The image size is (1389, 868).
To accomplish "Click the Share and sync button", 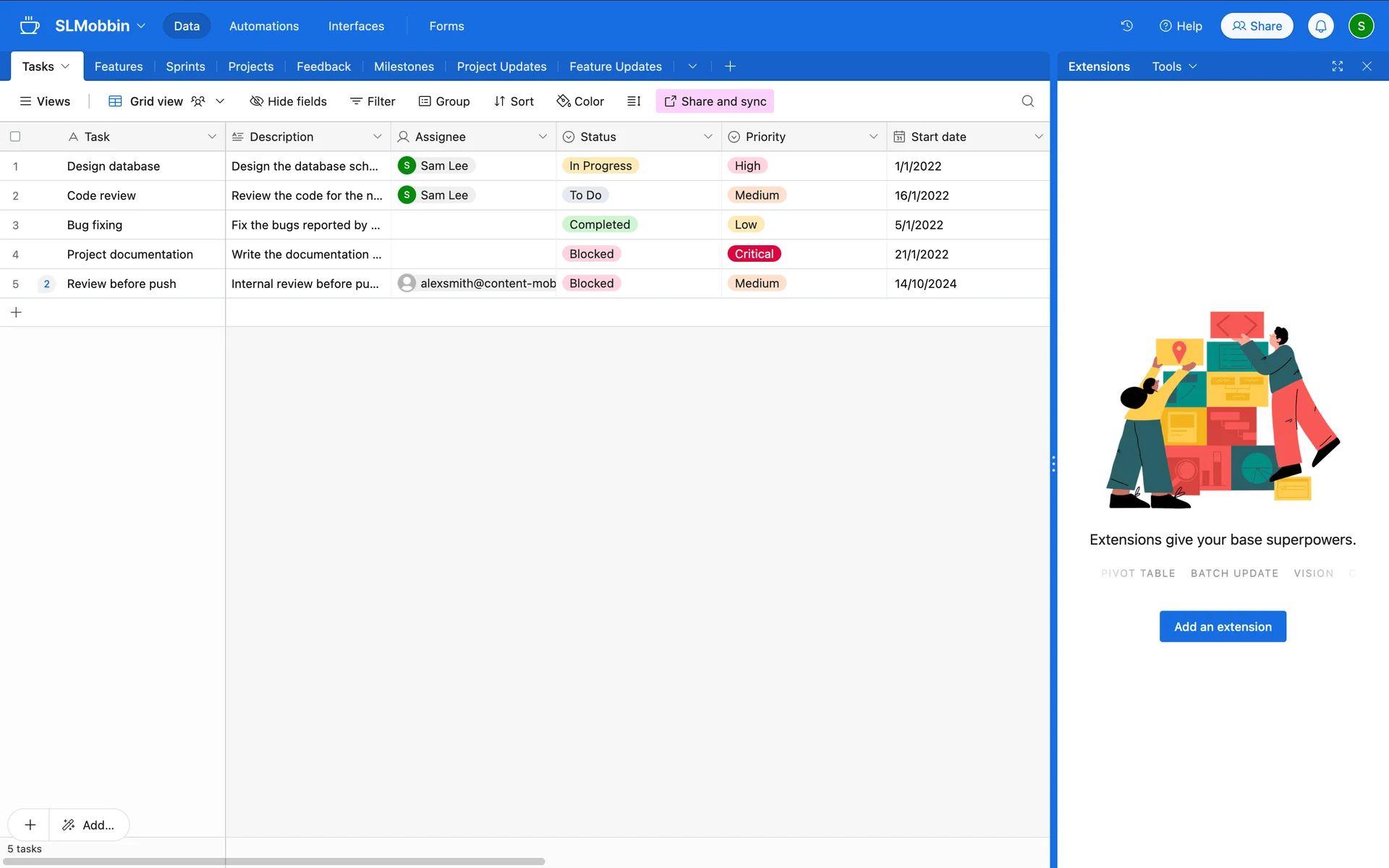I will click(x=715, y=101).
